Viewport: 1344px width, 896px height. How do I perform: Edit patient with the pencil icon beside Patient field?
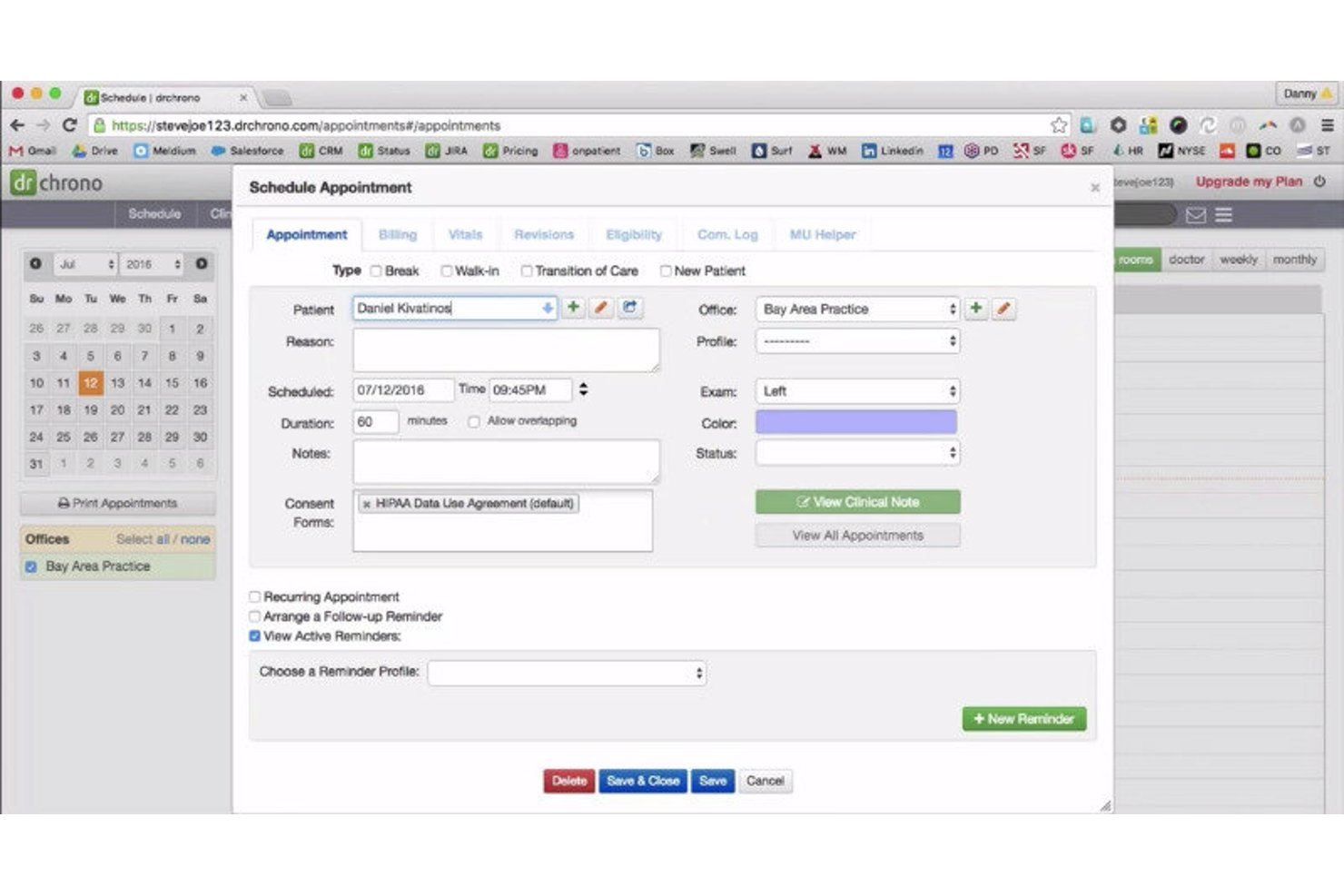600,308
